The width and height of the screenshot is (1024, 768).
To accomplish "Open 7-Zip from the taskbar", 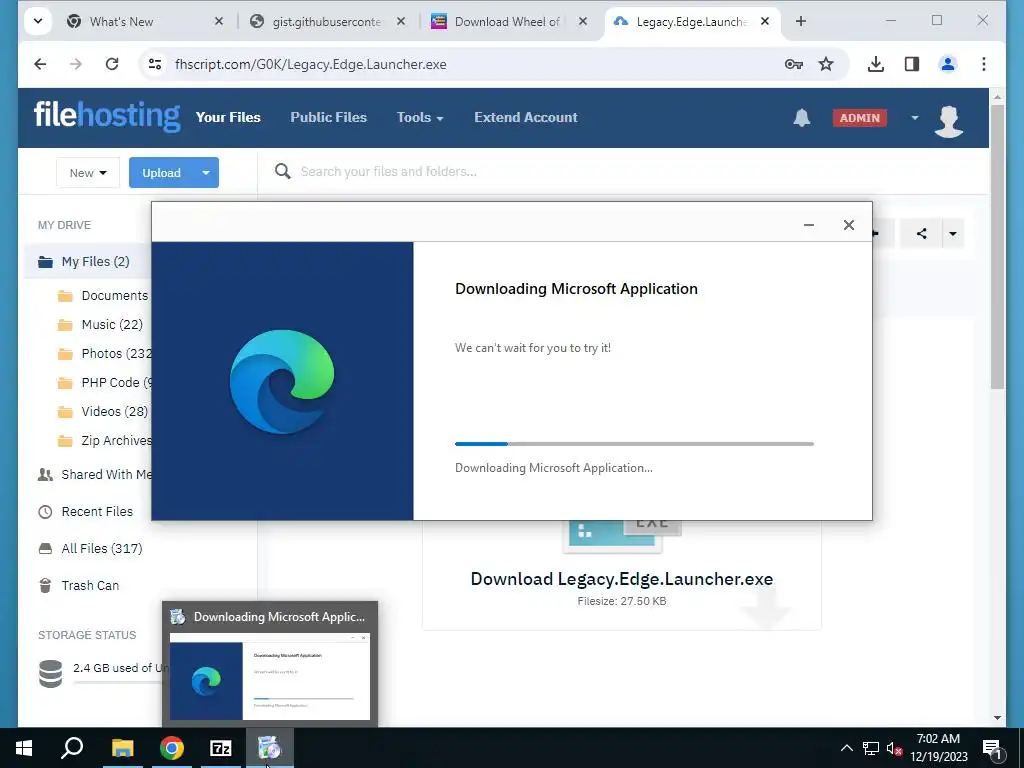I will [x=221, y=748].
